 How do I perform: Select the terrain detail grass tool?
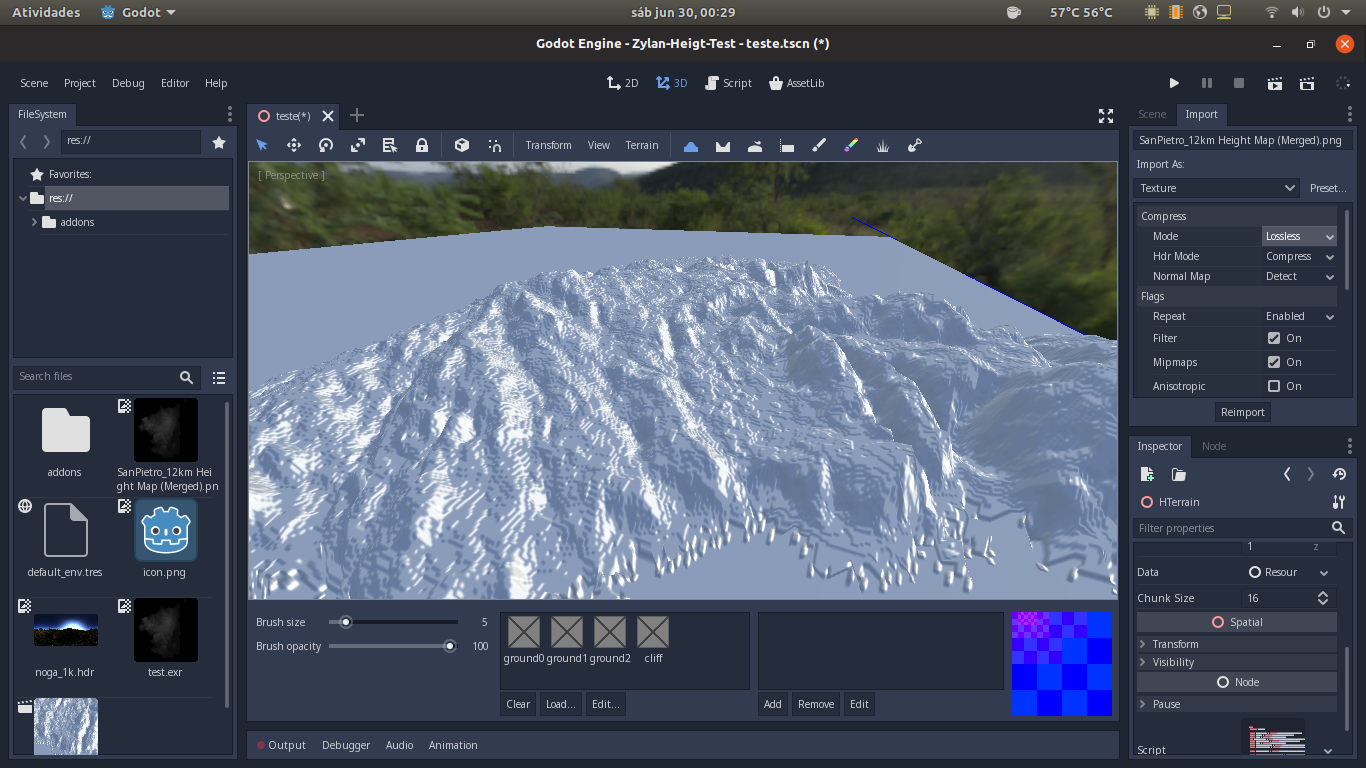pyautogui.click(x=883, y=145)
